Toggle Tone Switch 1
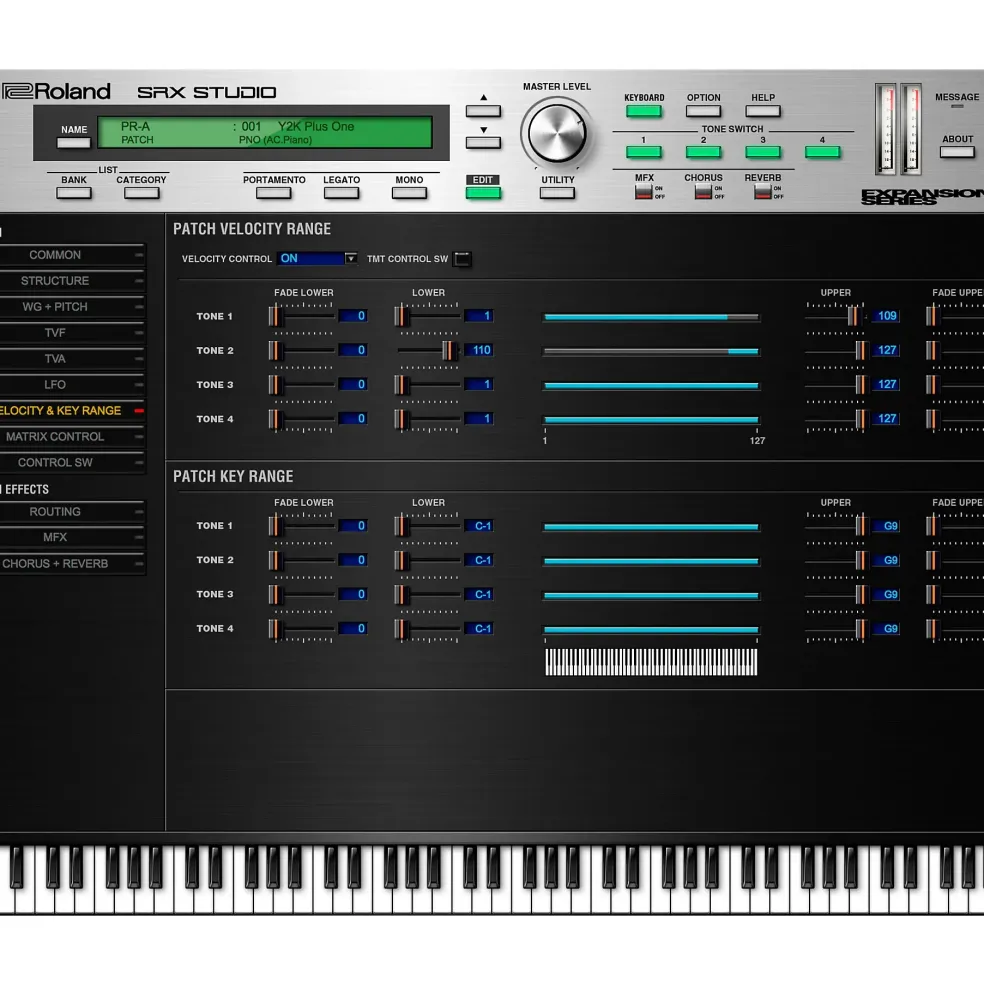 coord(643,152)
